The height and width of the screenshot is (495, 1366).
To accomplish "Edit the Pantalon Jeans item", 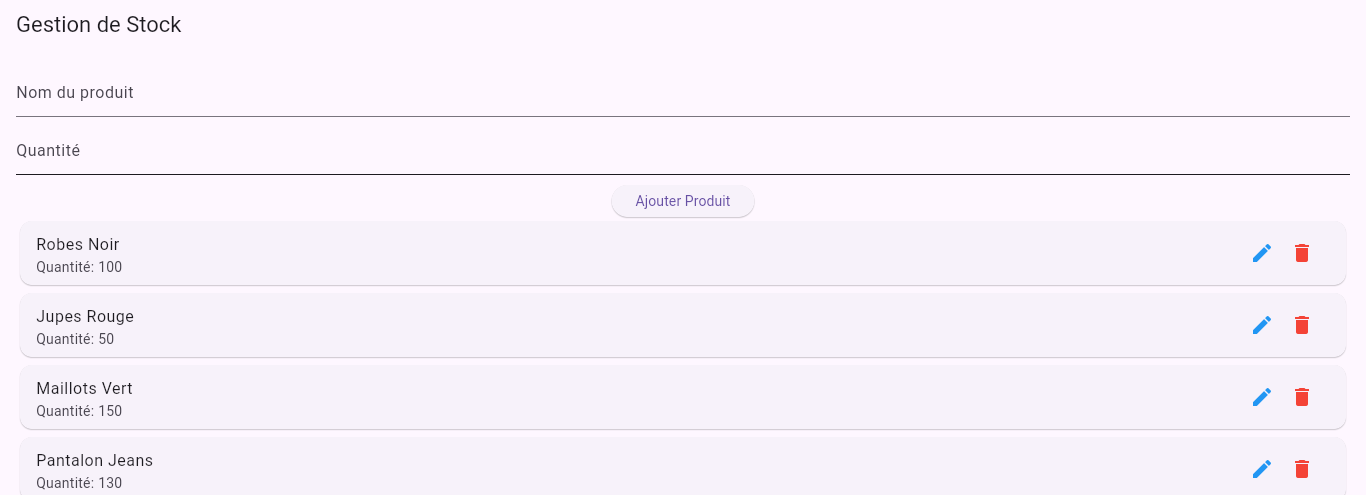I will (1262, 469).
